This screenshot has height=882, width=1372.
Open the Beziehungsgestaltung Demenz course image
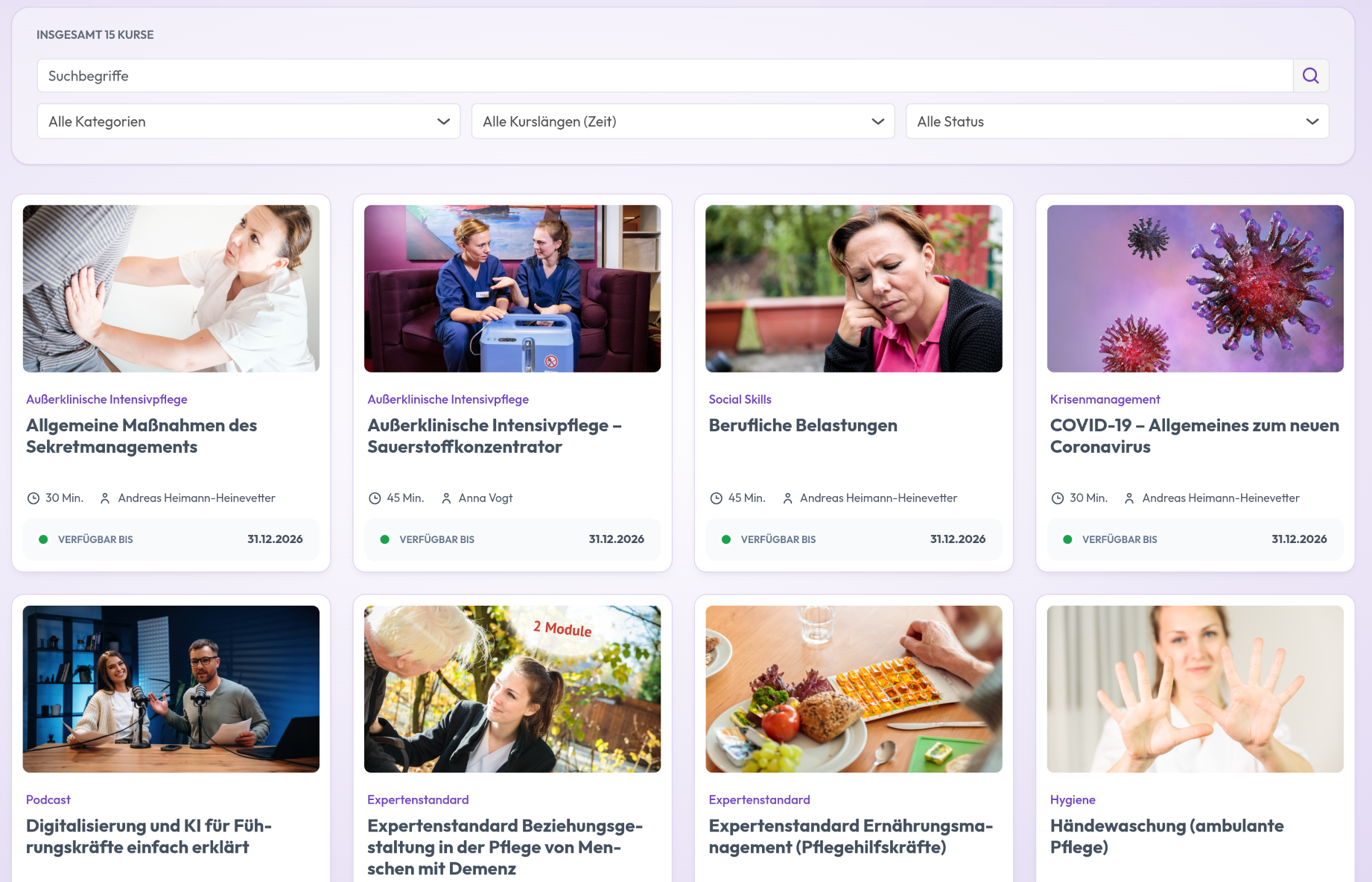[512, 689]
